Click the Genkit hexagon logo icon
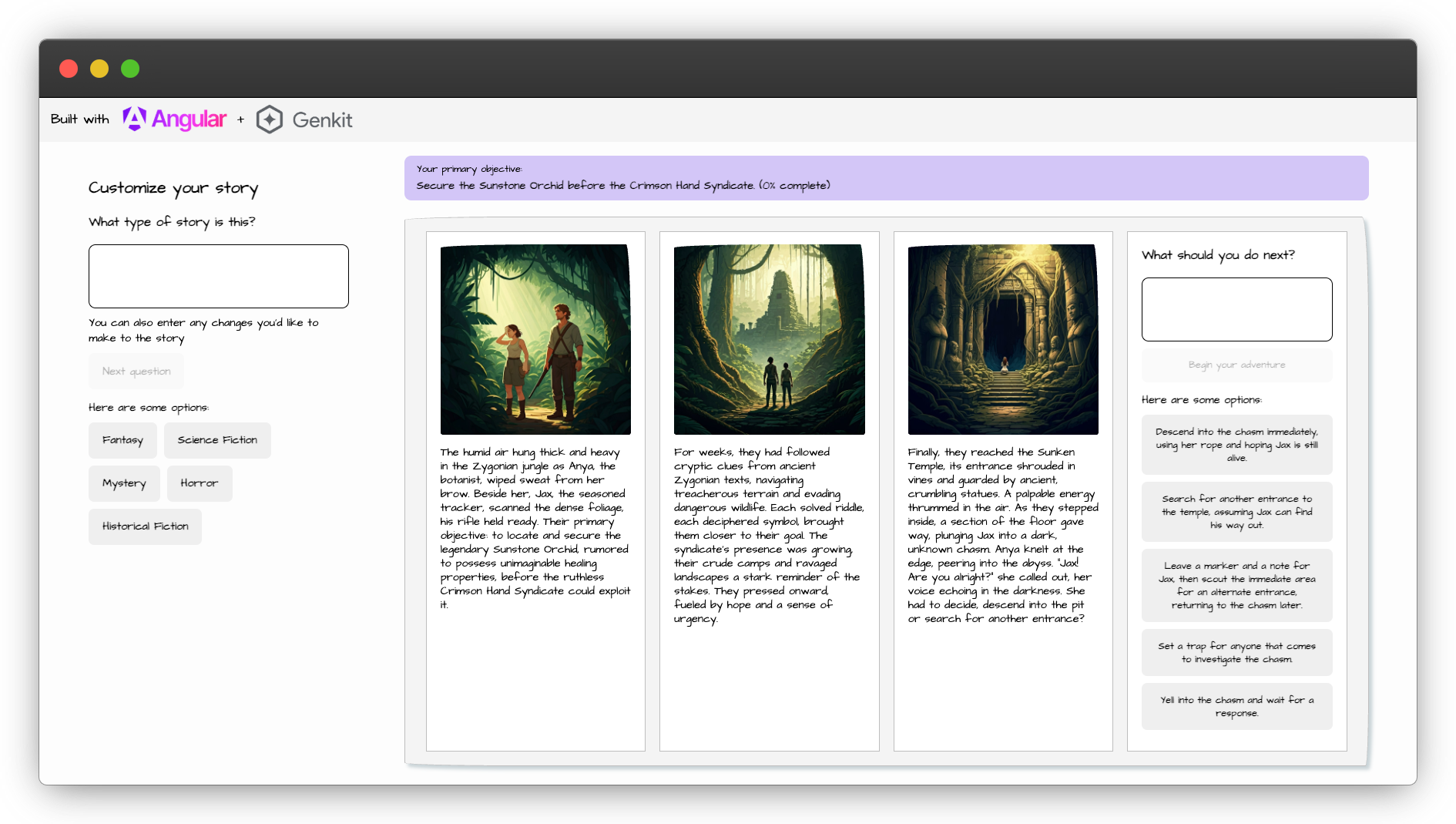Image resolution: width=1456 pixels, height=824 pixels. 270,119
